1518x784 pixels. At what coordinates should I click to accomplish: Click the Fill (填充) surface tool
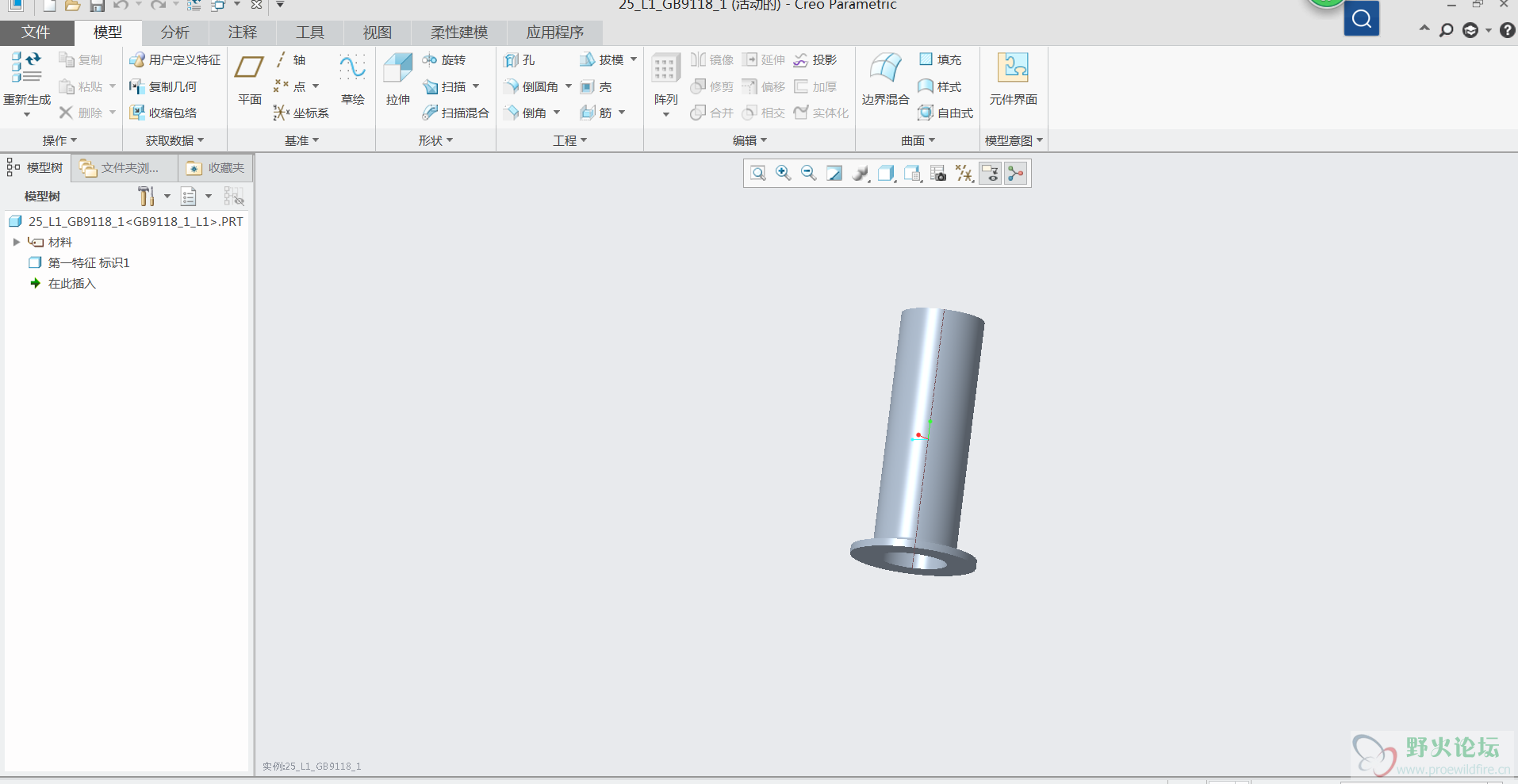940,59
